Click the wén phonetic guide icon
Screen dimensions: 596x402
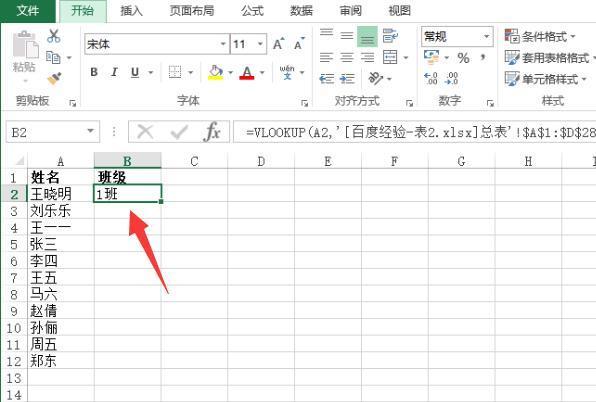(287, 72)
